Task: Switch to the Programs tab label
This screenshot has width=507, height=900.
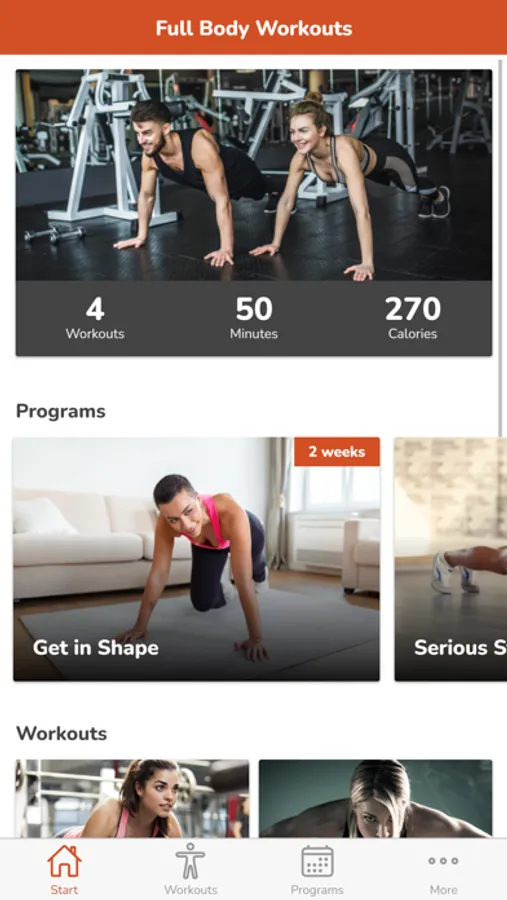Action: [317, 890]
